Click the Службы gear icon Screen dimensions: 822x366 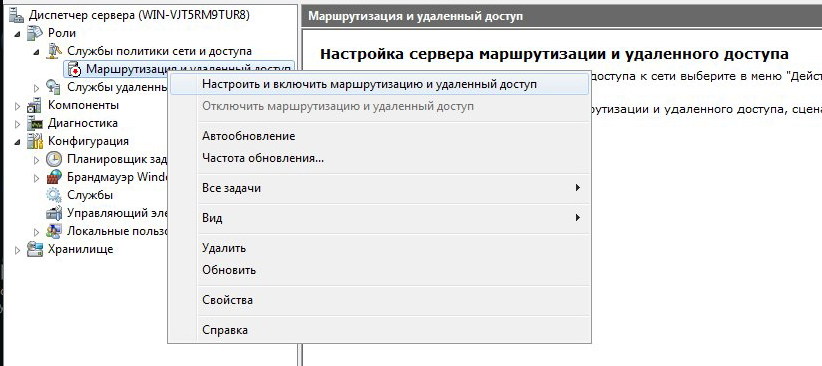tap(55, 195)
